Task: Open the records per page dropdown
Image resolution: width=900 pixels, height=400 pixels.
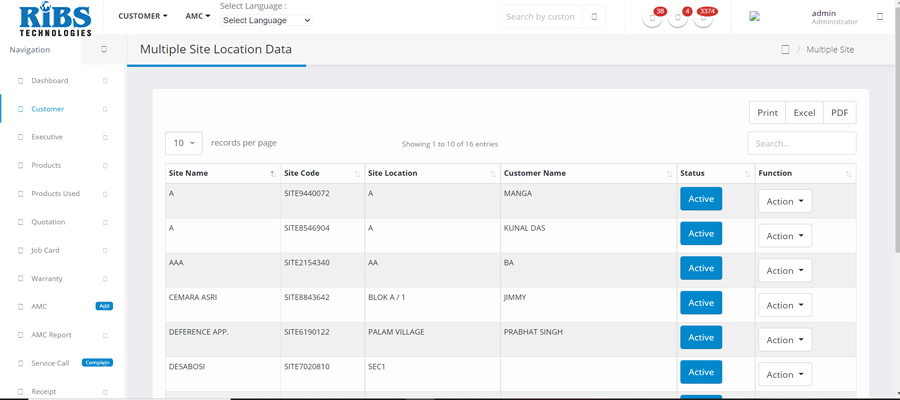Action: pyautogui.click(x=184, y=143)
